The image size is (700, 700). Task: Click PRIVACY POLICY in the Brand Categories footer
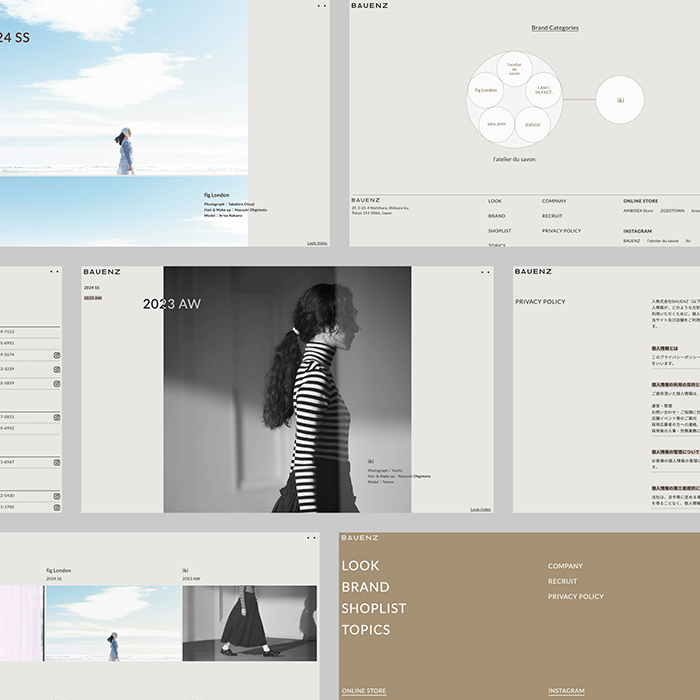pyautogui.click(x=562, y=231)
